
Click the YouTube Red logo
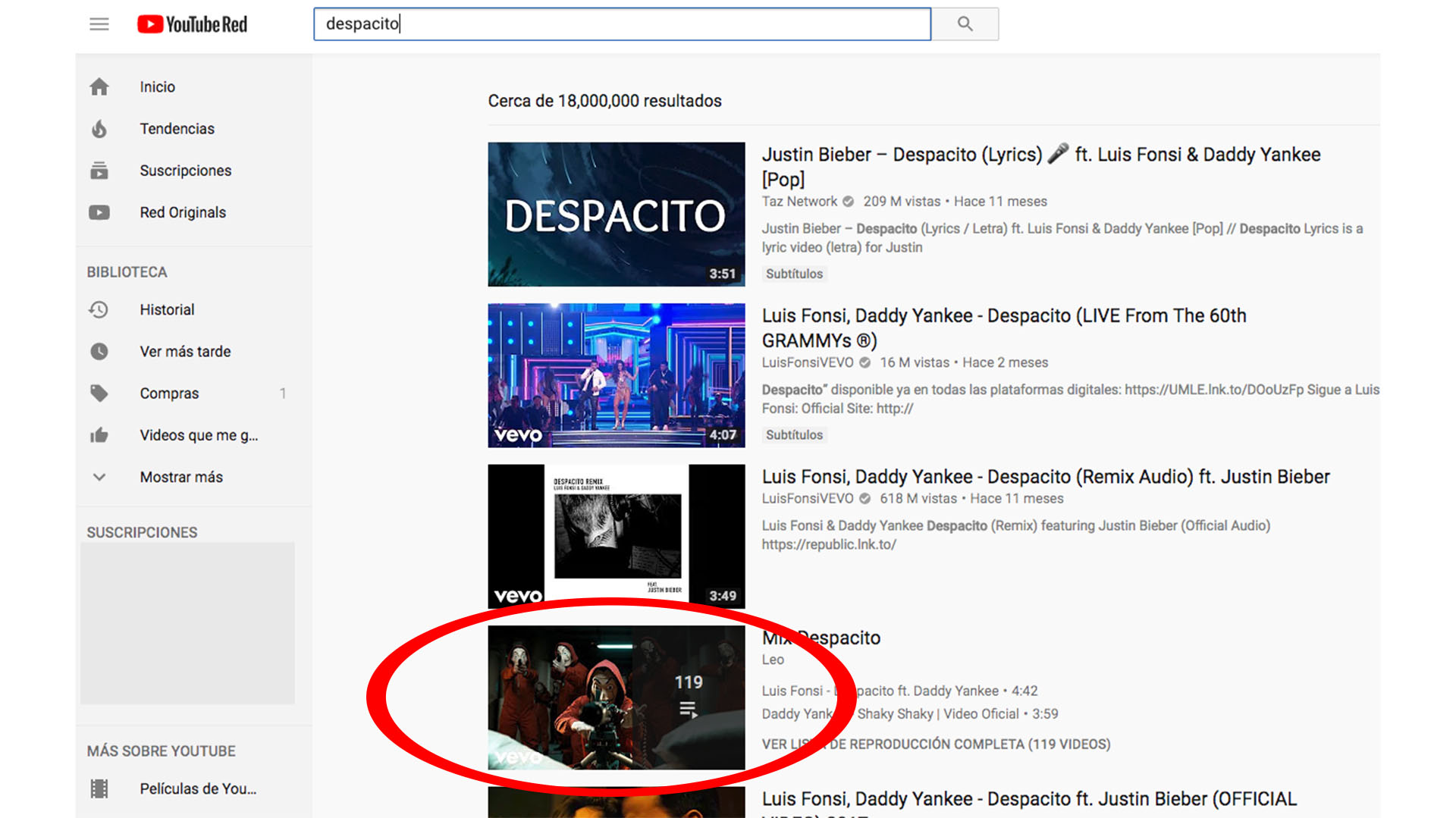point(193,24)
